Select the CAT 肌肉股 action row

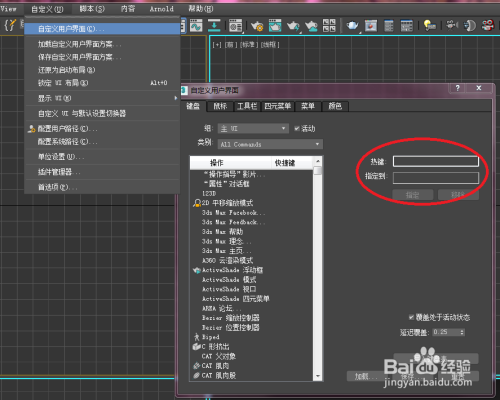(251, 375)
